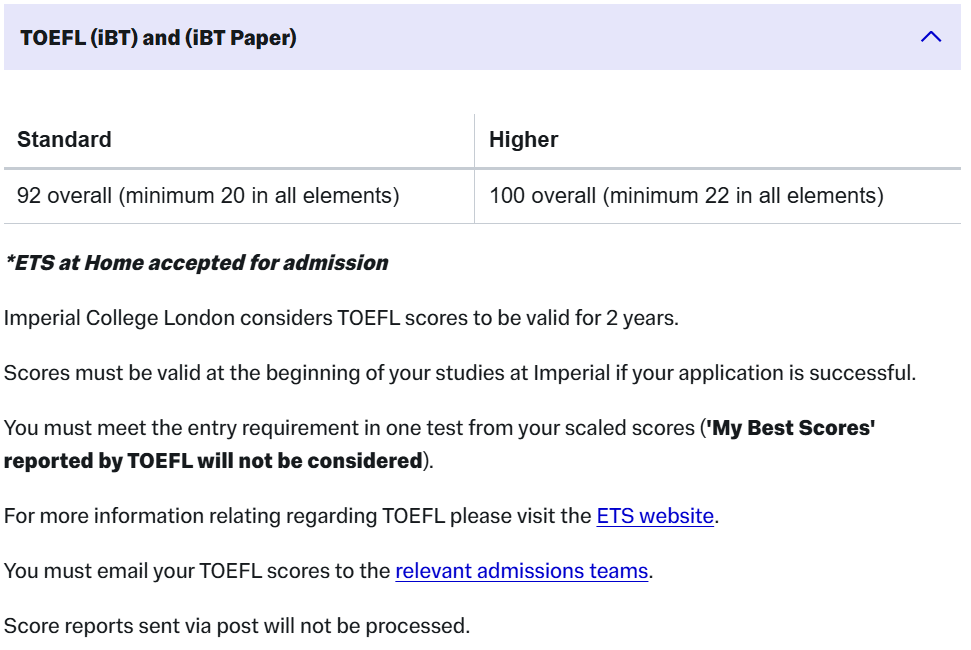
Task: Click '(minimum 22 in all elements)' text
Action: click(x=743, y=196)
